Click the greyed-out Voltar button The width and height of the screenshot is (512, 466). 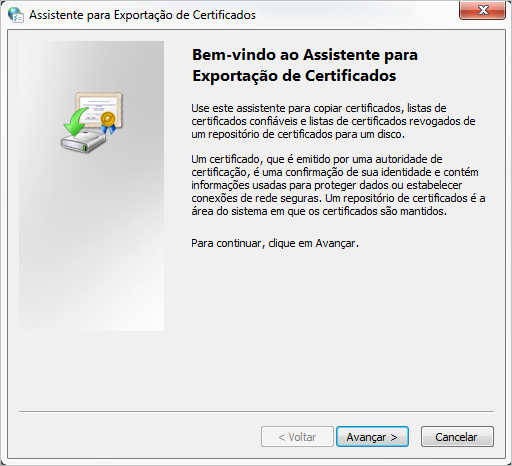pyautogui.click(x=297, y=437)
